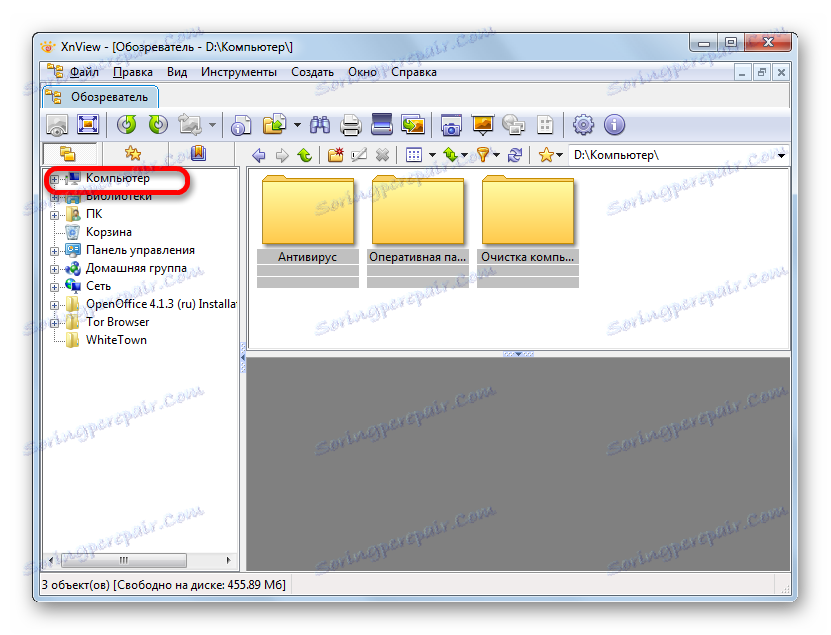Collapse the preview pane splitter arrow
The width and height of the screenshot is (831, 635).
(518, 354)
